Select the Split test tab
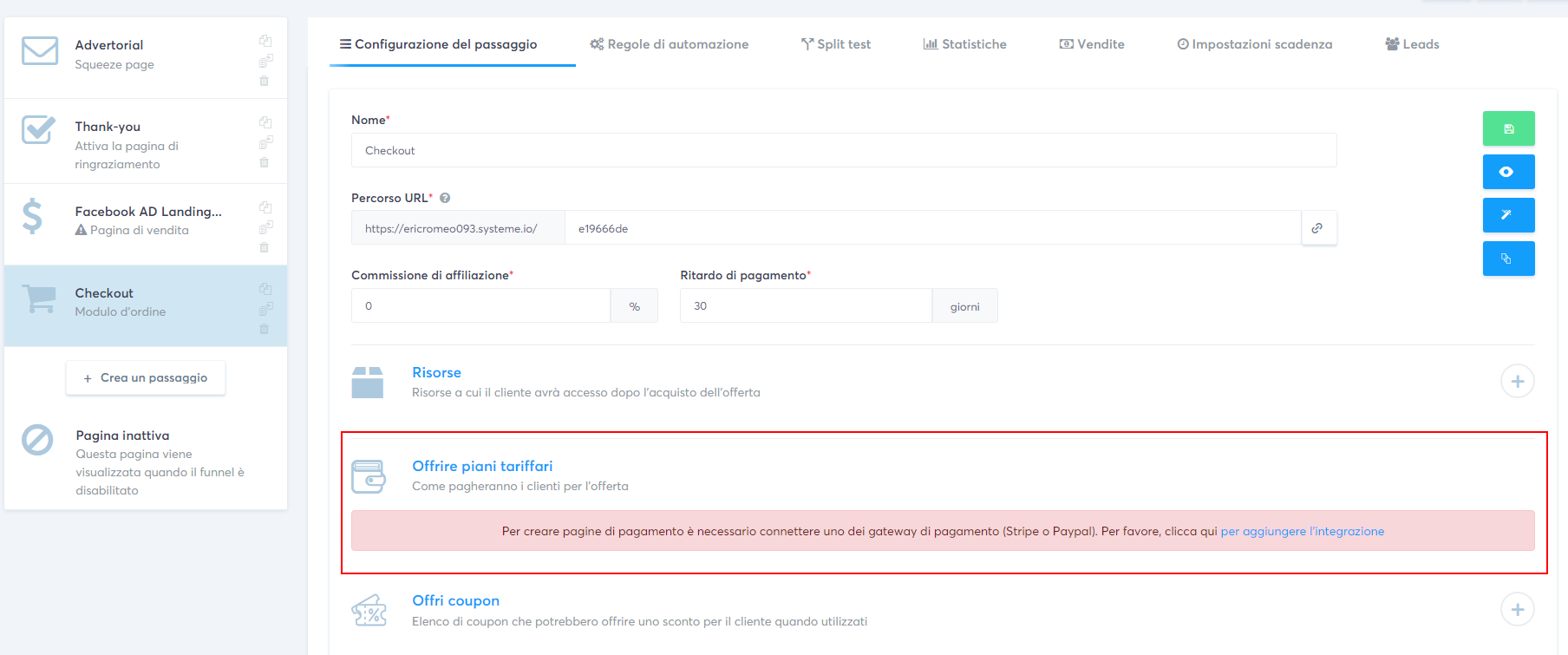The width and height of the screenshot is (1568, 655). pos(834,43)
